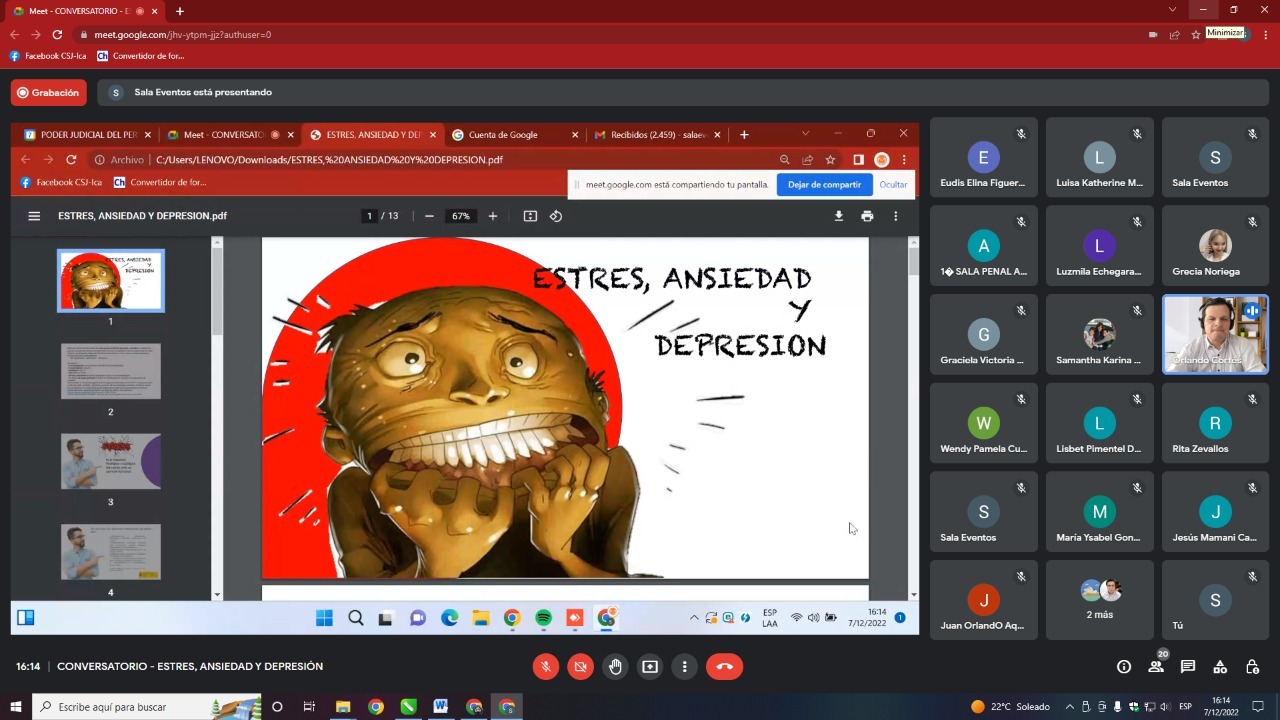Open host controls lock icon
The image size is (1280, 720).
[1252, 667]
